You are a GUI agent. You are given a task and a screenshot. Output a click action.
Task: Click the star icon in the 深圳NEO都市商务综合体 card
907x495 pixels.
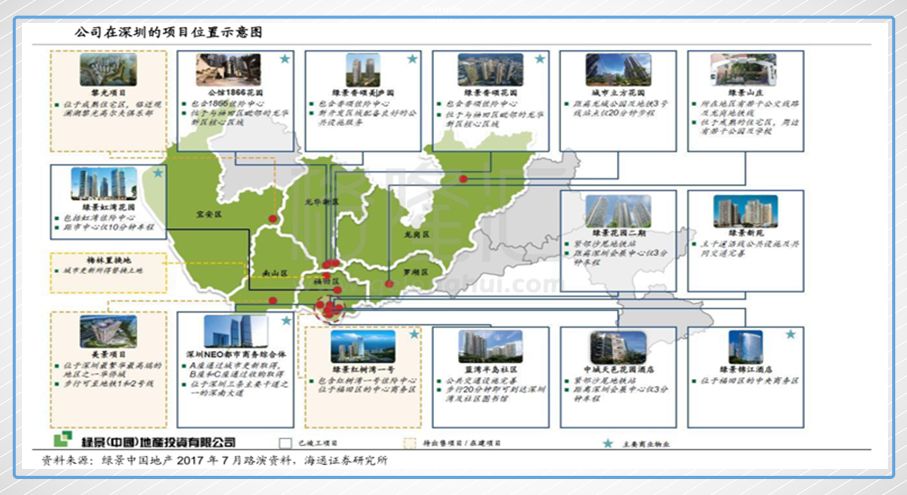[286, 320]
